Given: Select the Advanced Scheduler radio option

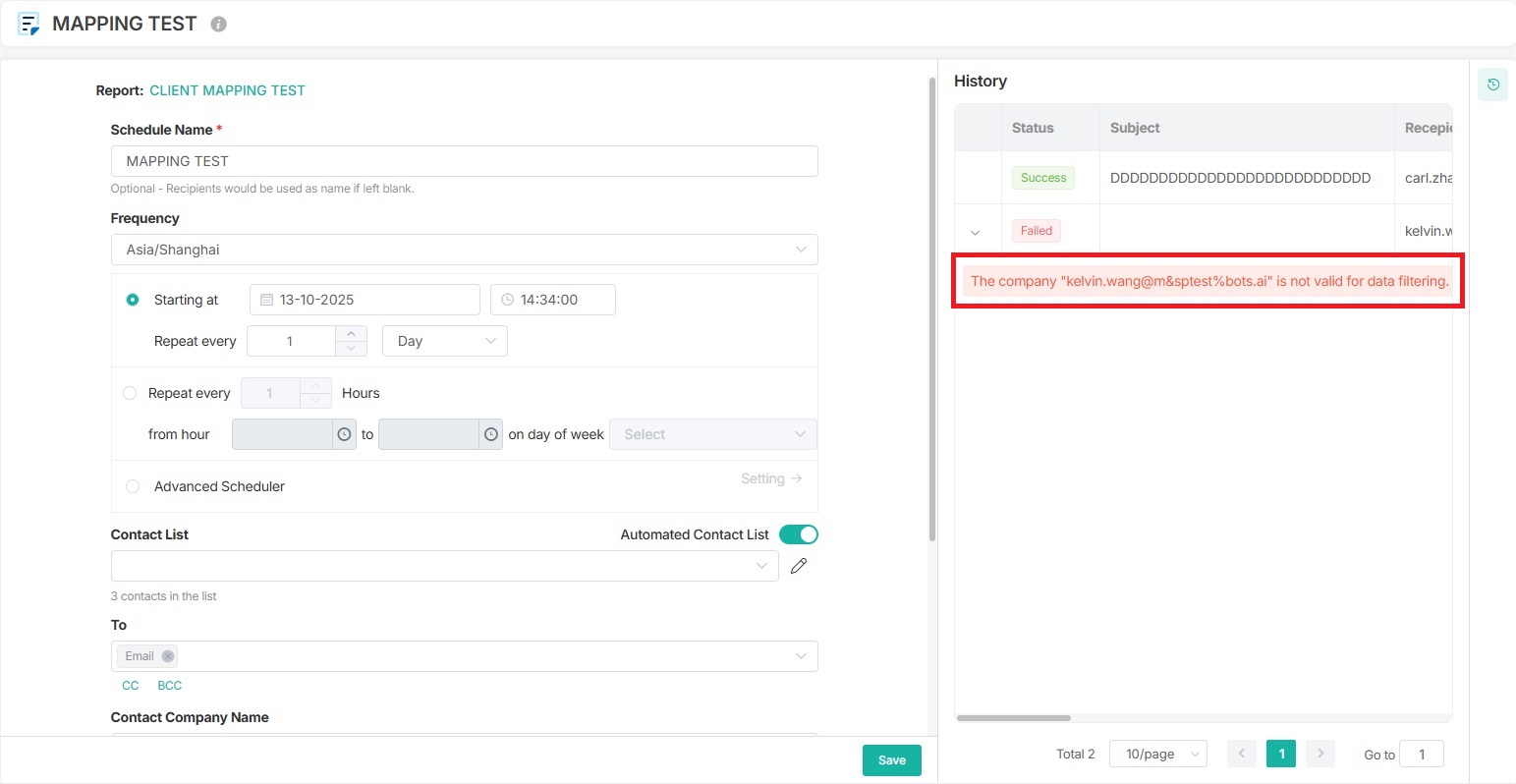Looking at the screenshot, I should coord(133,486).
